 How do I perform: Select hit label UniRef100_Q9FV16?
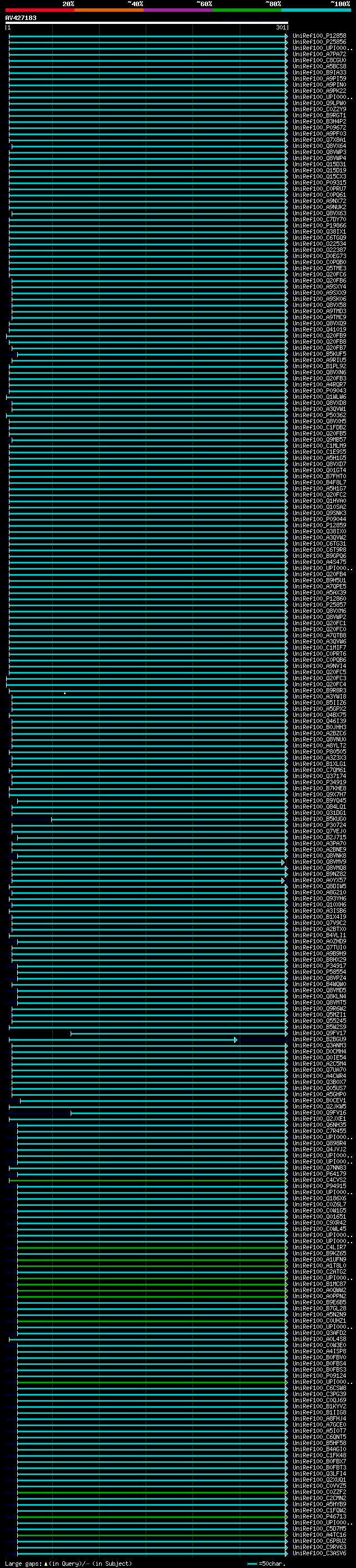(x=319, y=1112)
